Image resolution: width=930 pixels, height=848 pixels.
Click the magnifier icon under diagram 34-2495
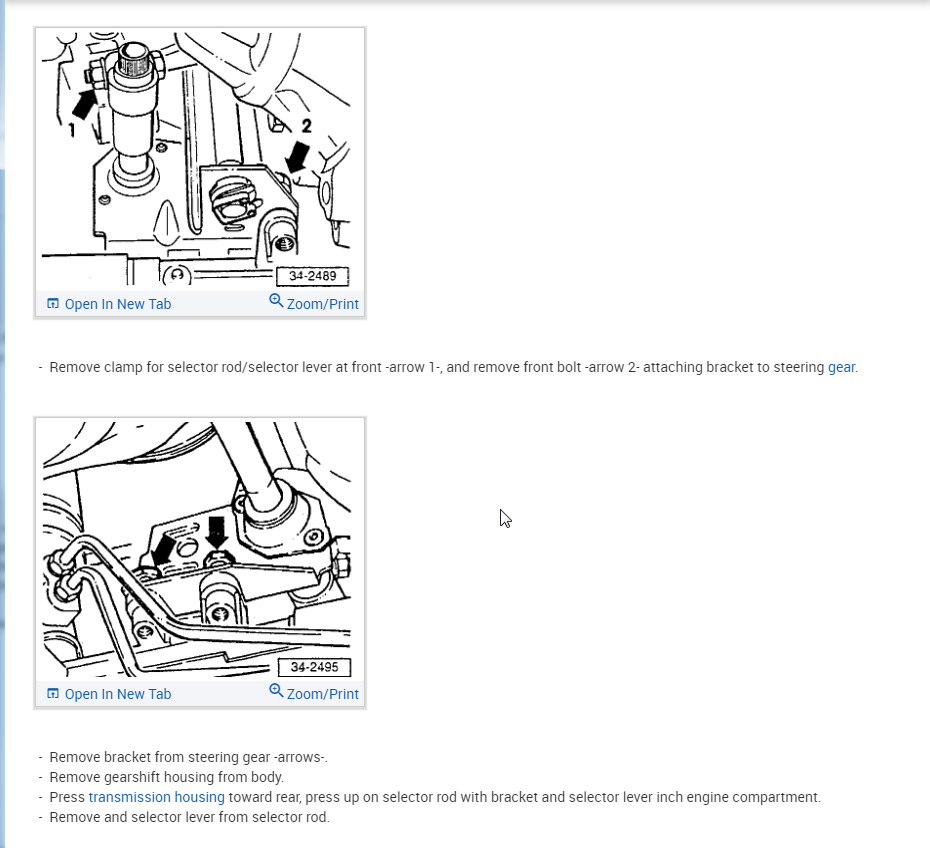point(276,691)
